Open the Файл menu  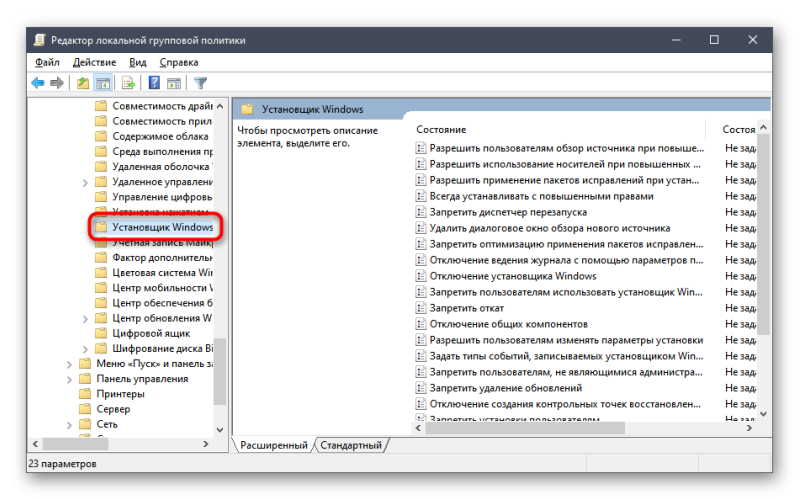click(x=47, y=62)
